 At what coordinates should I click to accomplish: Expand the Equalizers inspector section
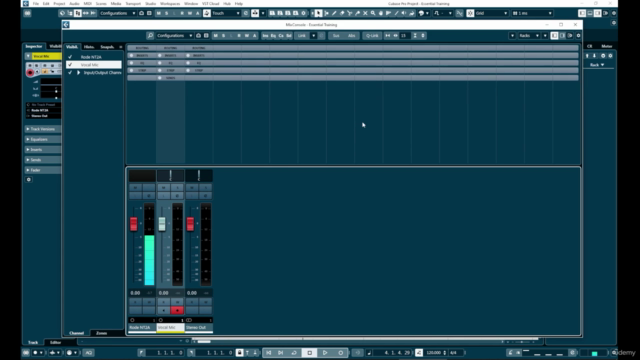(x=42, y=139)
